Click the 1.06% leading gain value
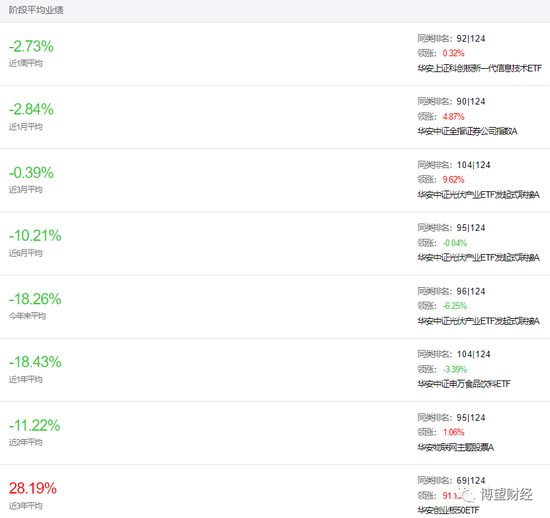The height and width of the screenshot is (518, 550). 453,432
